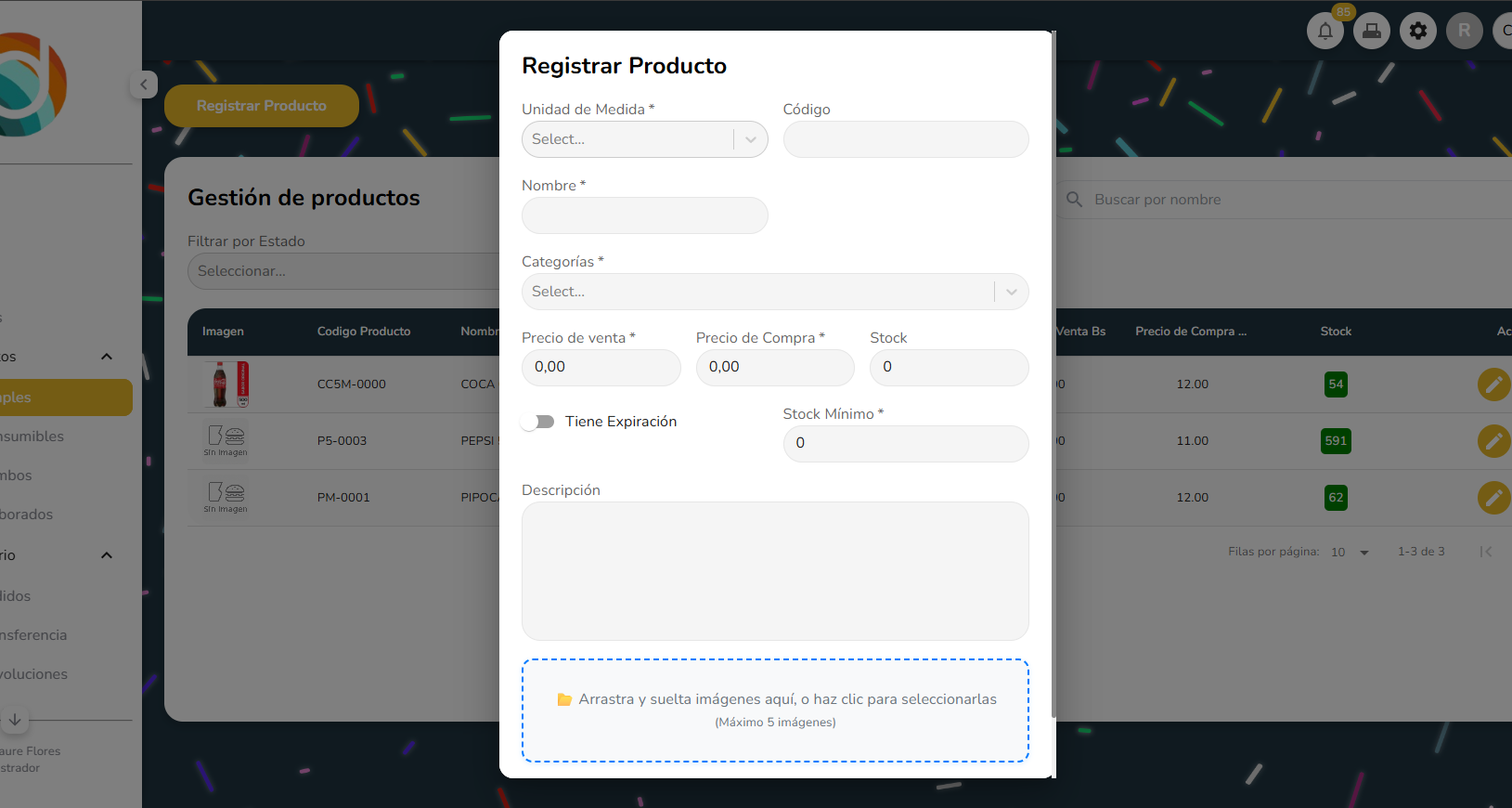Screen dimensions: 1512x808
Task: Edit the PM-0001 product with pencil icon
Action: click(x=1493, y=498)
